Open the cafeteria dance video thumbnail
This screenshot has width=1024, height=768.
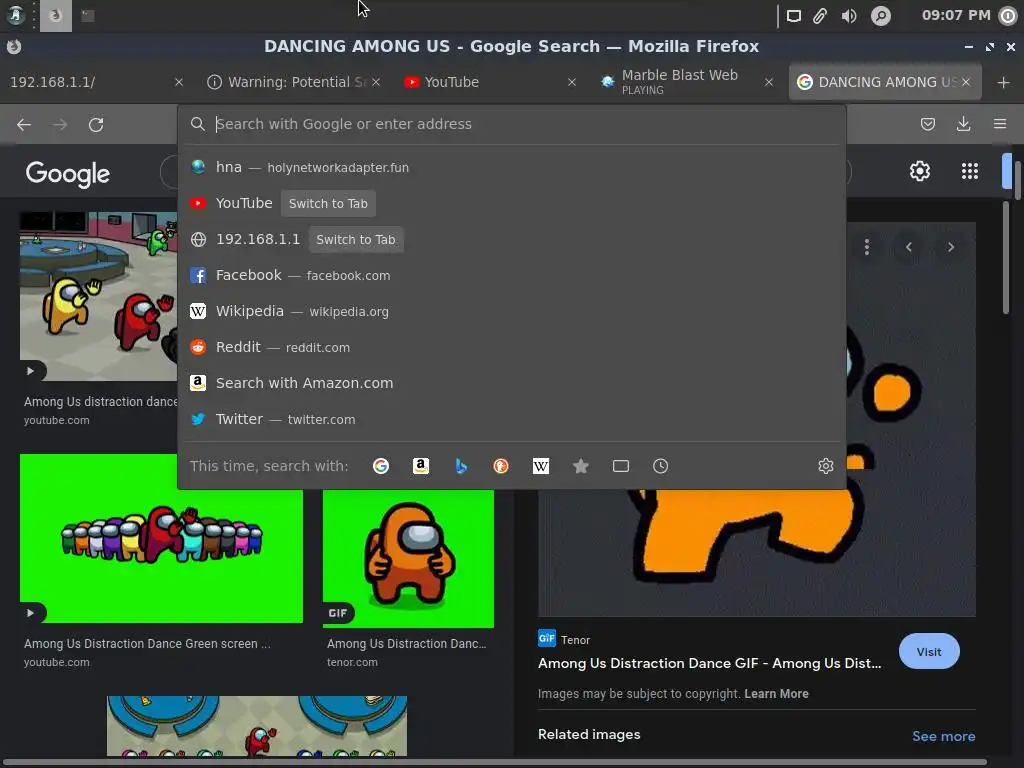click(99, 296)
